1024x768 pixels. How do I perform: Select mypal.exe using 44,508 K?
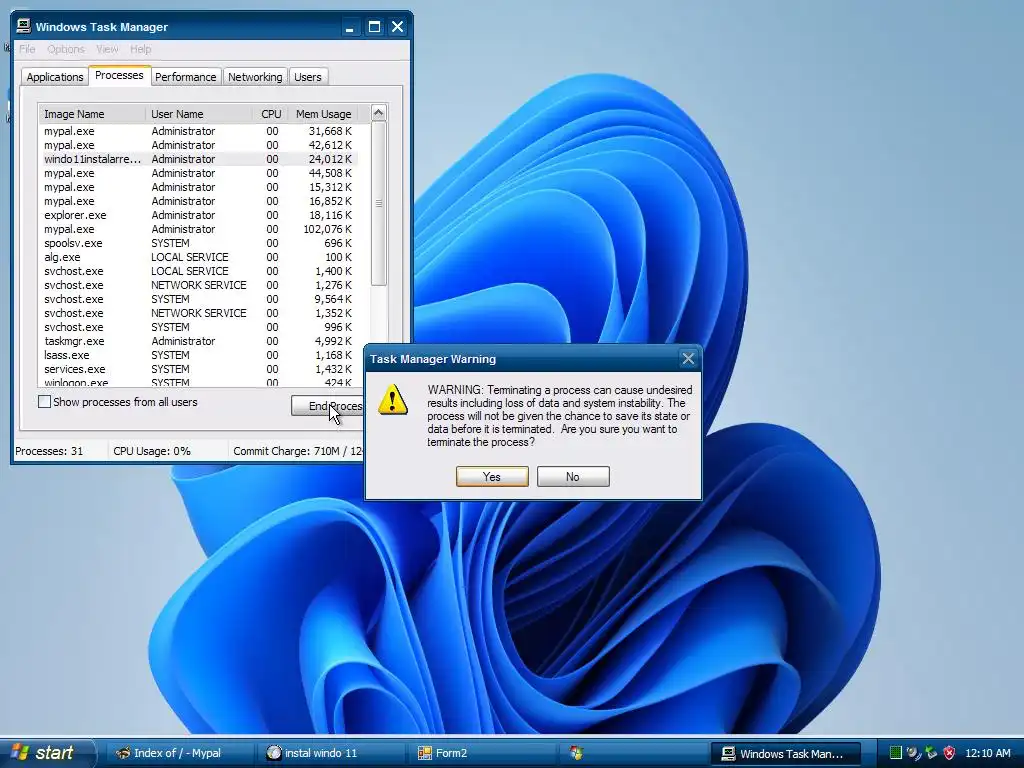(x=198, y=173)
